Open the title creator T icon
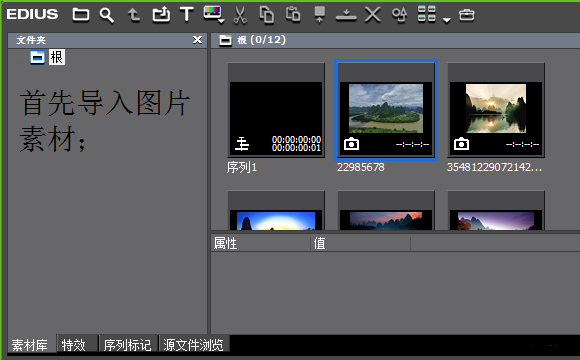The height and width of the screenshot is (360, 580). [x=187, y=14]
